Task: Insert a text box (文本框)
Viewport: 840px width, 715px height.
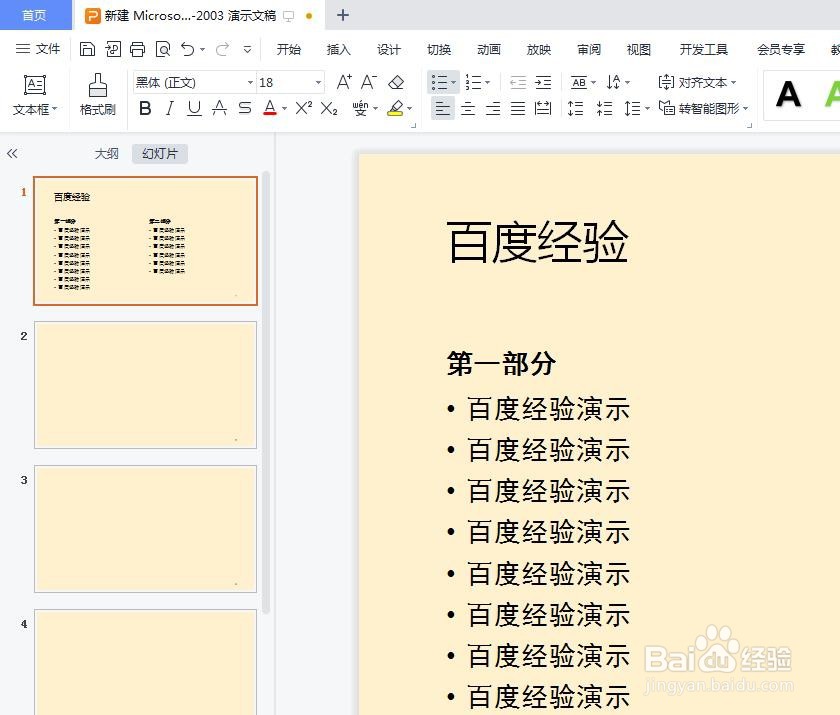Action: pyautogui.click(x=35, y=95)
